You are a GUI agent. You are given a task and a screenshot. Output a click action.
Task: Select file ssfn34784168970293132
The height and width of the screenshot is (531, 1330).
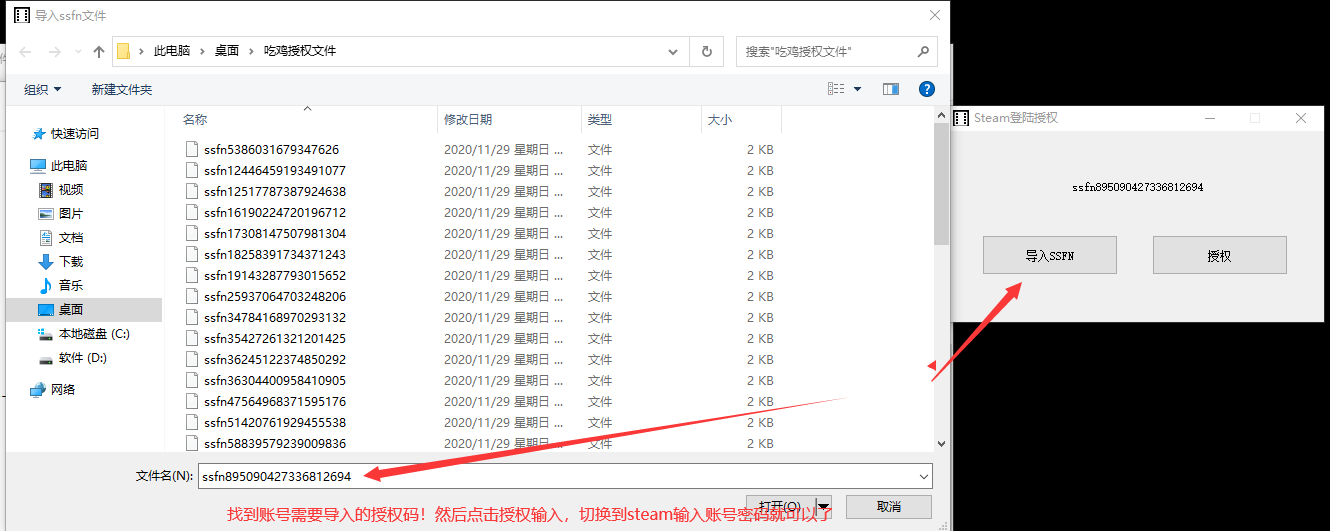point(275,318)
